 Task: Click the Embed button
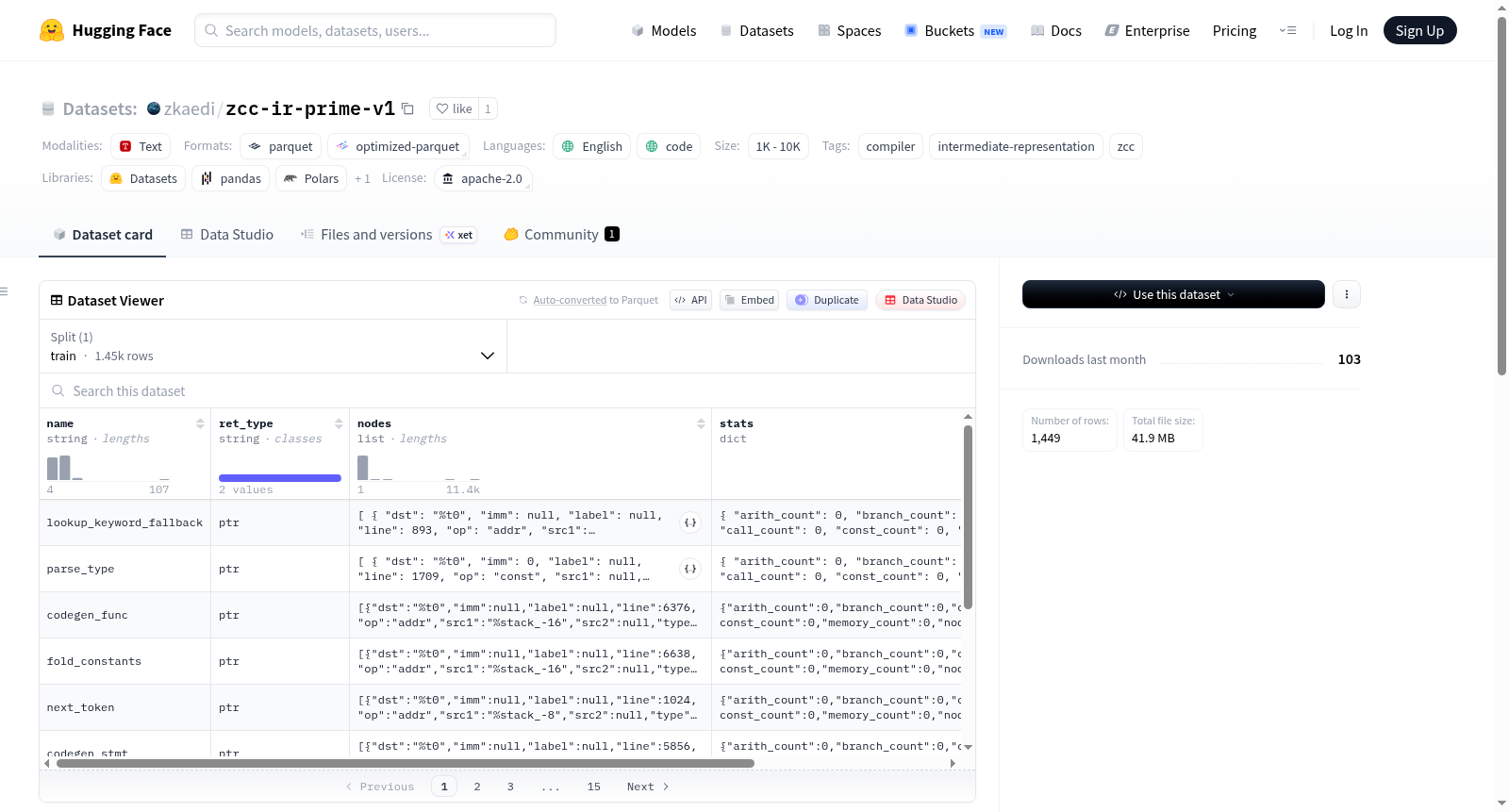click(x=749, y=300)
